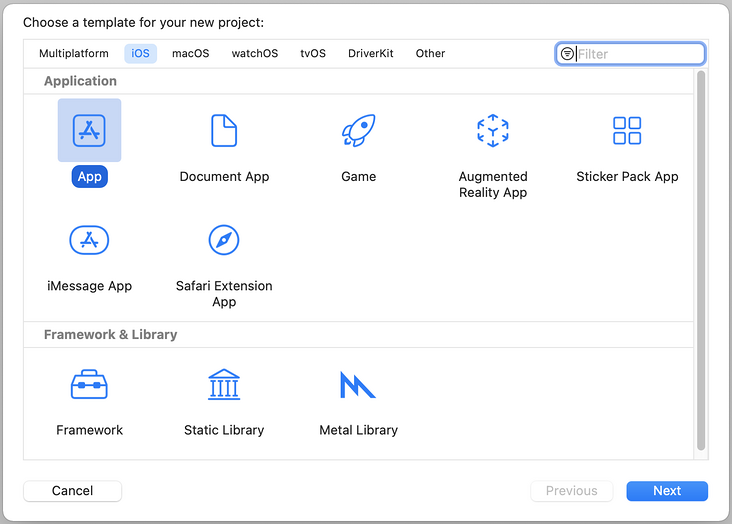This screenshot has width=732, height=524.
Task: Click the "Augmented Reality App" label
Action: 493,184
